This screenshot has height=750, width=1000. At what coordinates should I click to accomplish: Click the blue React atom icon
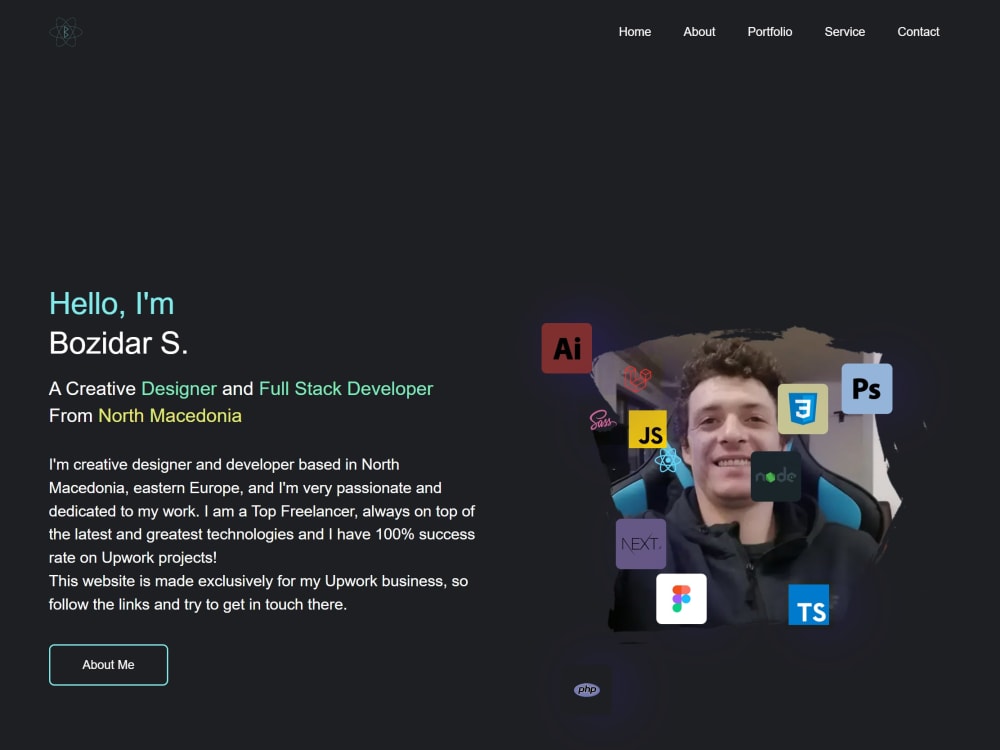[x=668, y=460]
